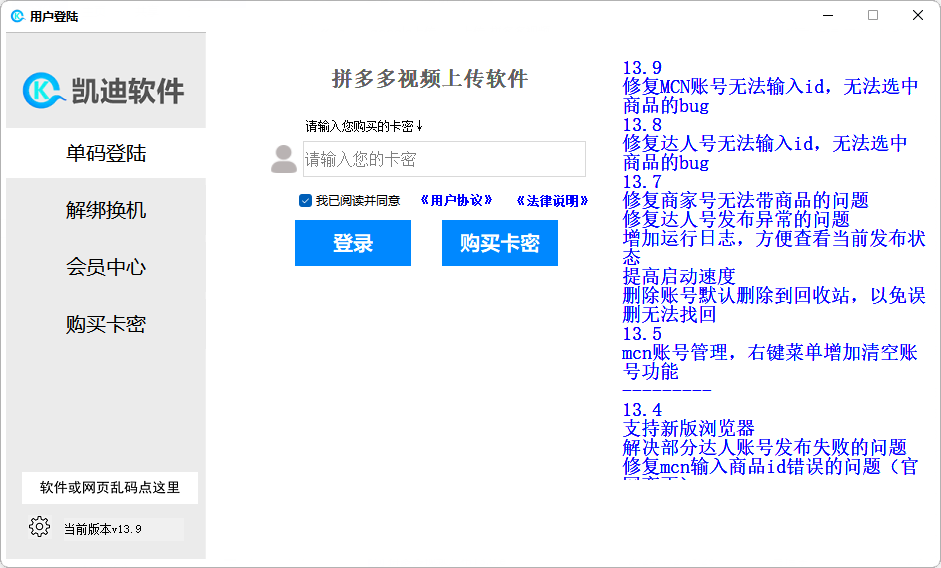This screenshot has height=568, width=941.
Task: Minimize the login window
Action: tap(828, 16)
